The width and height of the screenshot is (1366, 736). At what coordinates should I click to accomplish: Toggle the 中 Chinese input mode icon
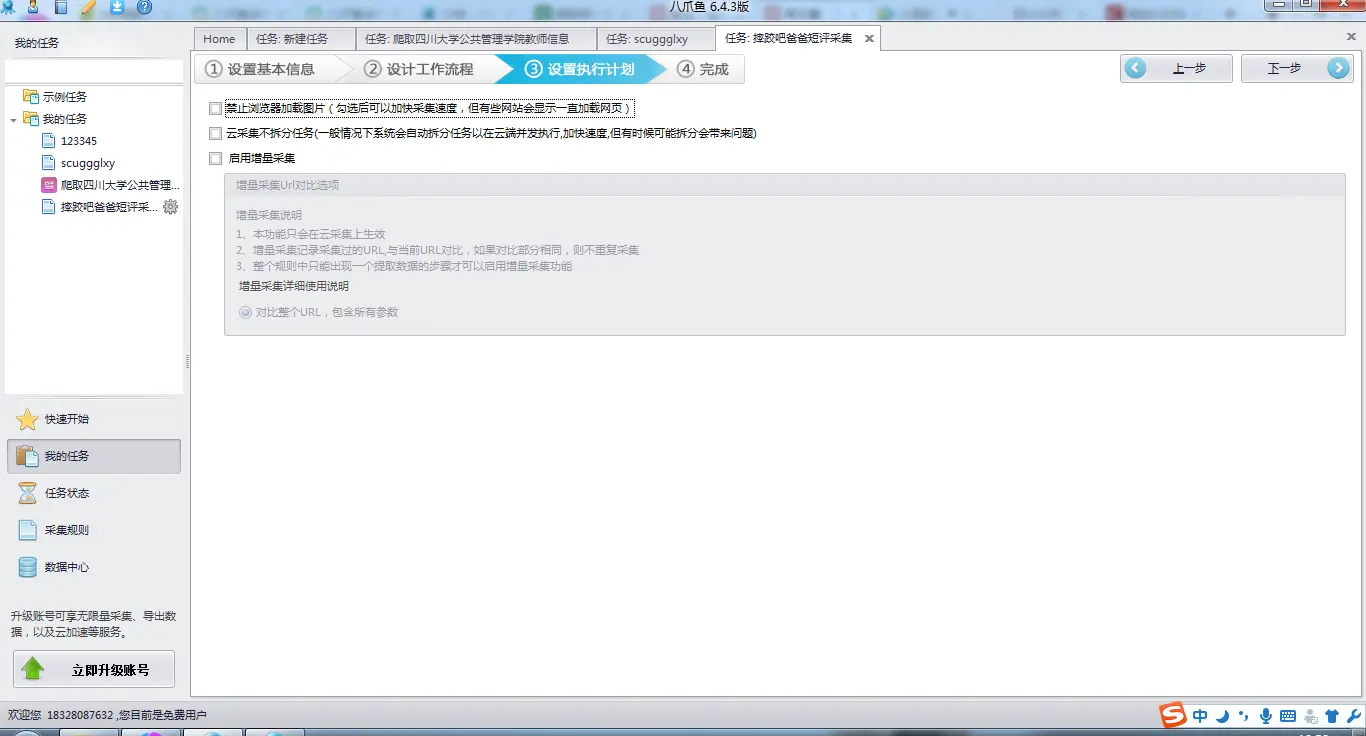tap(1200, 716)
